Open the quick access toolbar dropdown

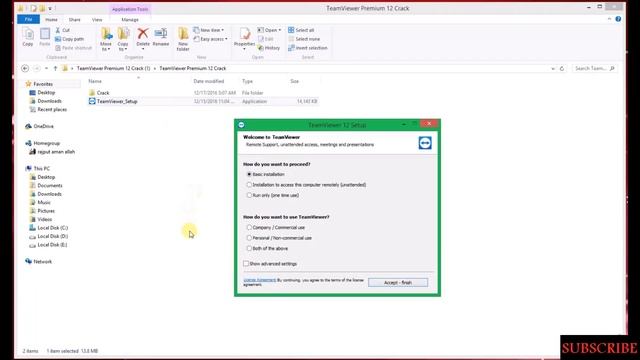click(x=50, y=8)
